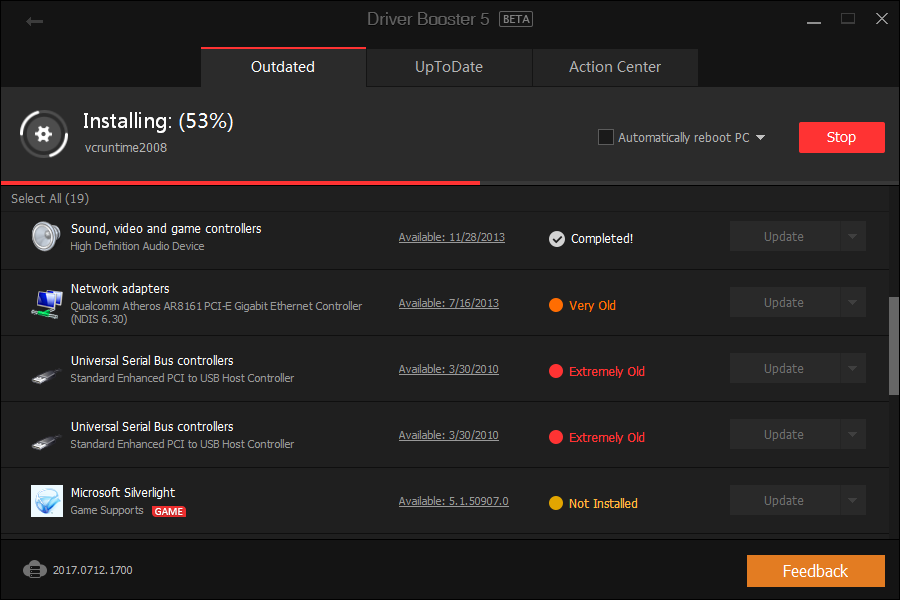Click the Microsoft Silverlight icon

click(46, 501)
